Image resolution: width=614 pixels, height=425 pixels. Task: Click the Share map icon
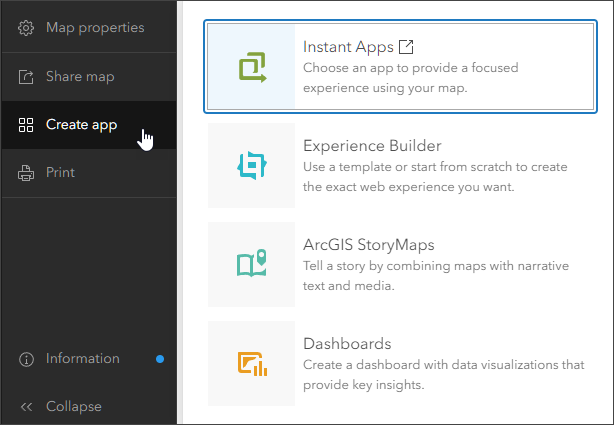pos(26,77)
